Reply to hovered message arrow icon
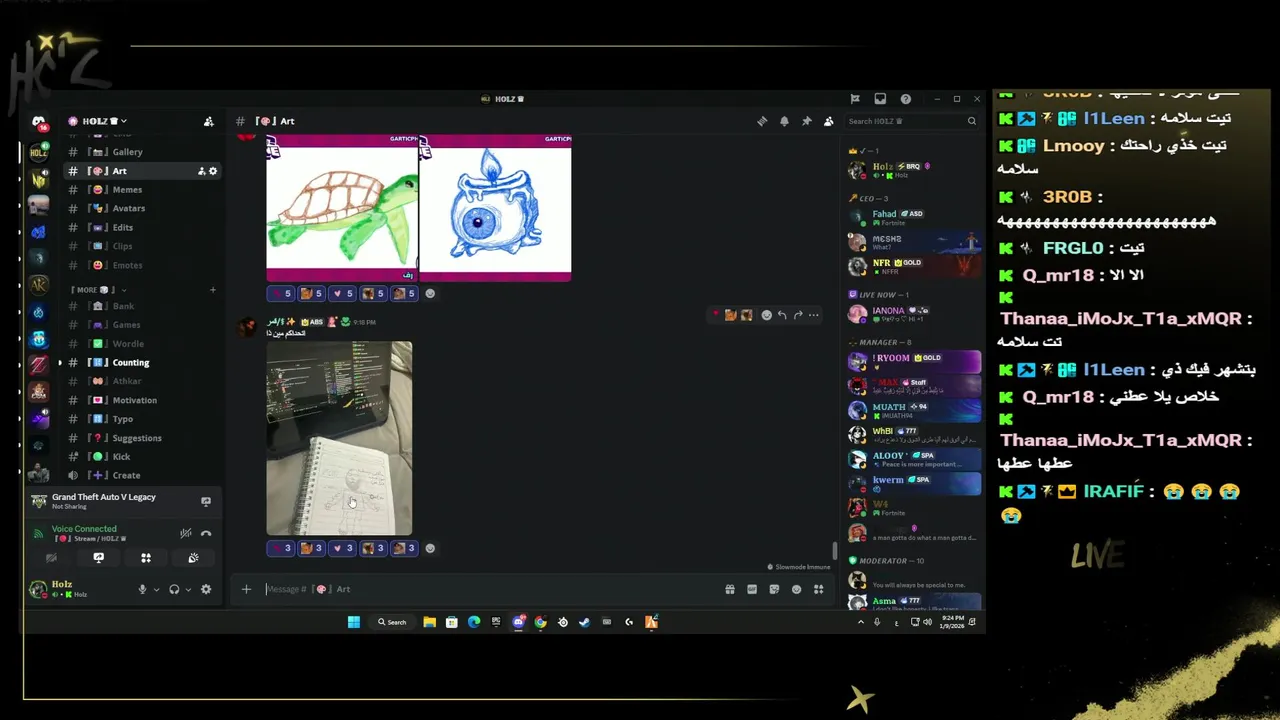Viewport: 1280px width, 720px height. [x=782, y=315]
